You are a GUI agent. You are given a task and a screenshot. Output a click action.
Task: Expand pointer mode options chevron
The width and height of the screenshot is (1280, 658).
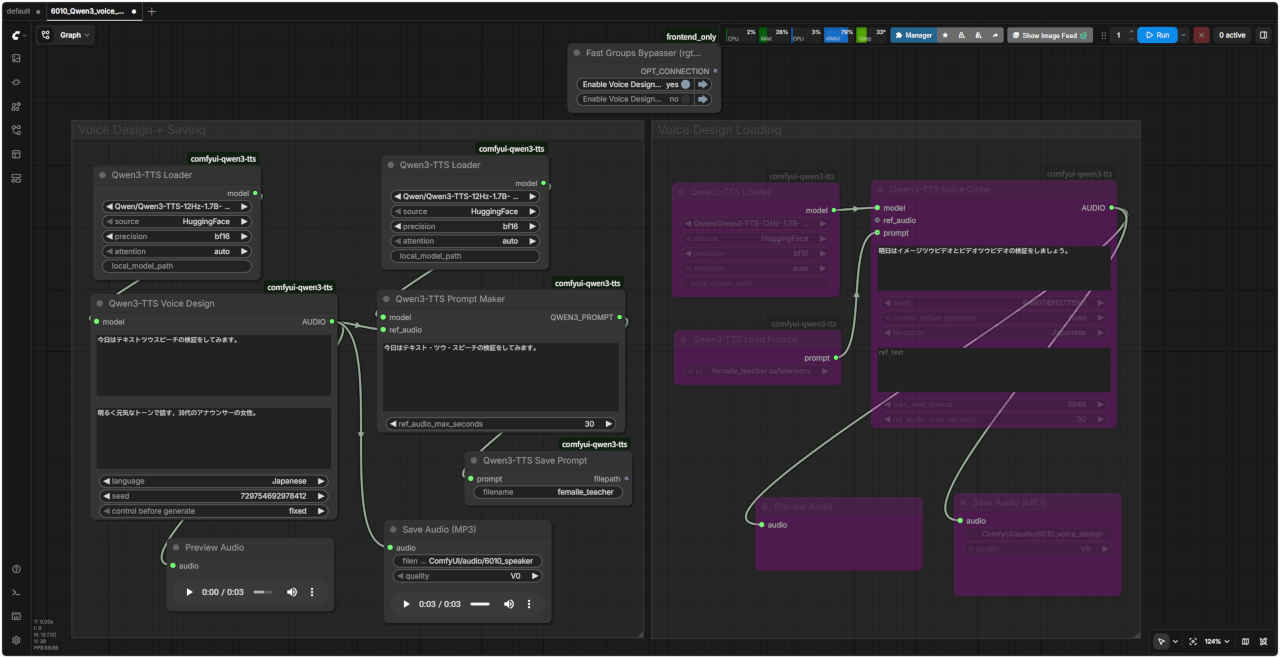point(1175,641)
